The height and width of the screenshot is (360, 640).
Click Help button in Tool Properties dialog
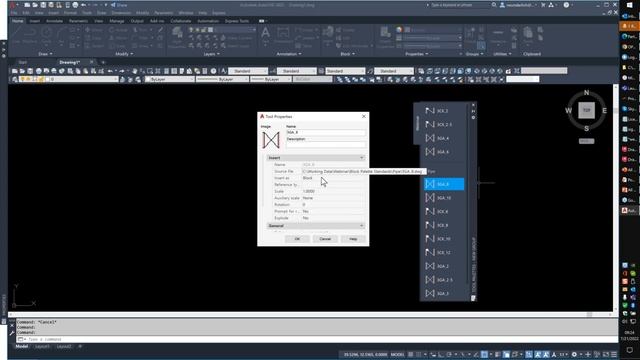353,239
